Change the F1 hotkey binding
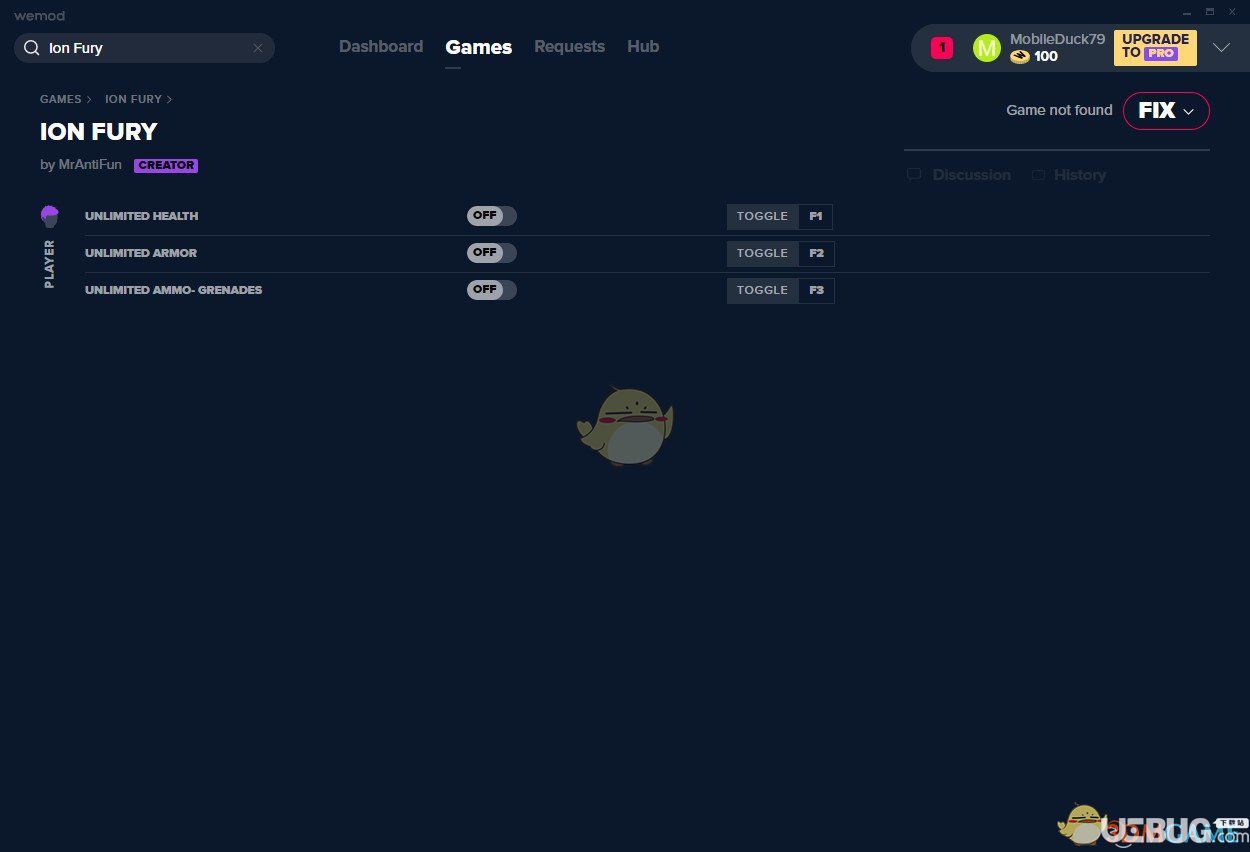 coord(816,217)
